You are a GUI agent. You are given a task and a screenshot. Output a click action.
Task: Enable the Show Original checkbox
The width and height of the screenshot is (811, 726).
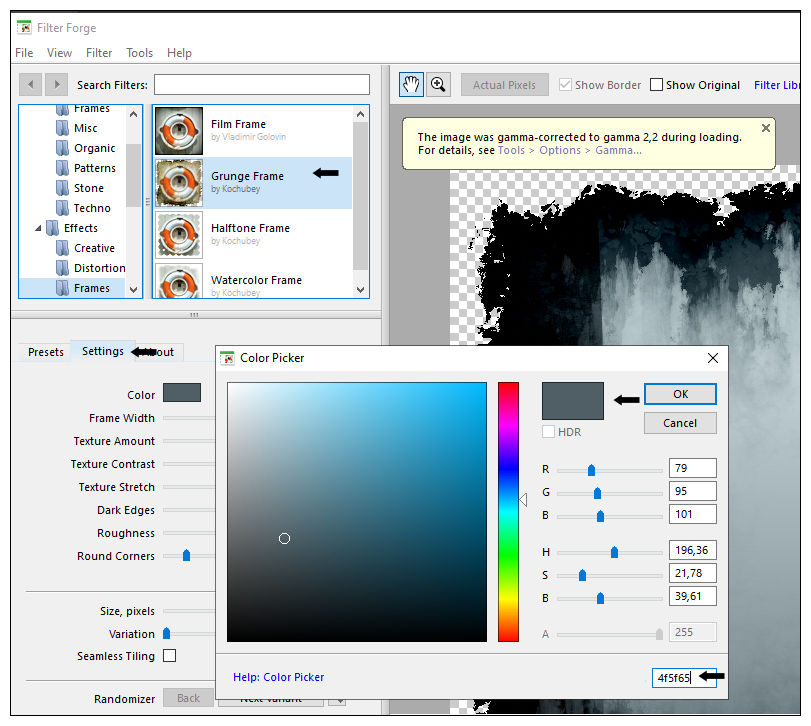coord(656,84)
